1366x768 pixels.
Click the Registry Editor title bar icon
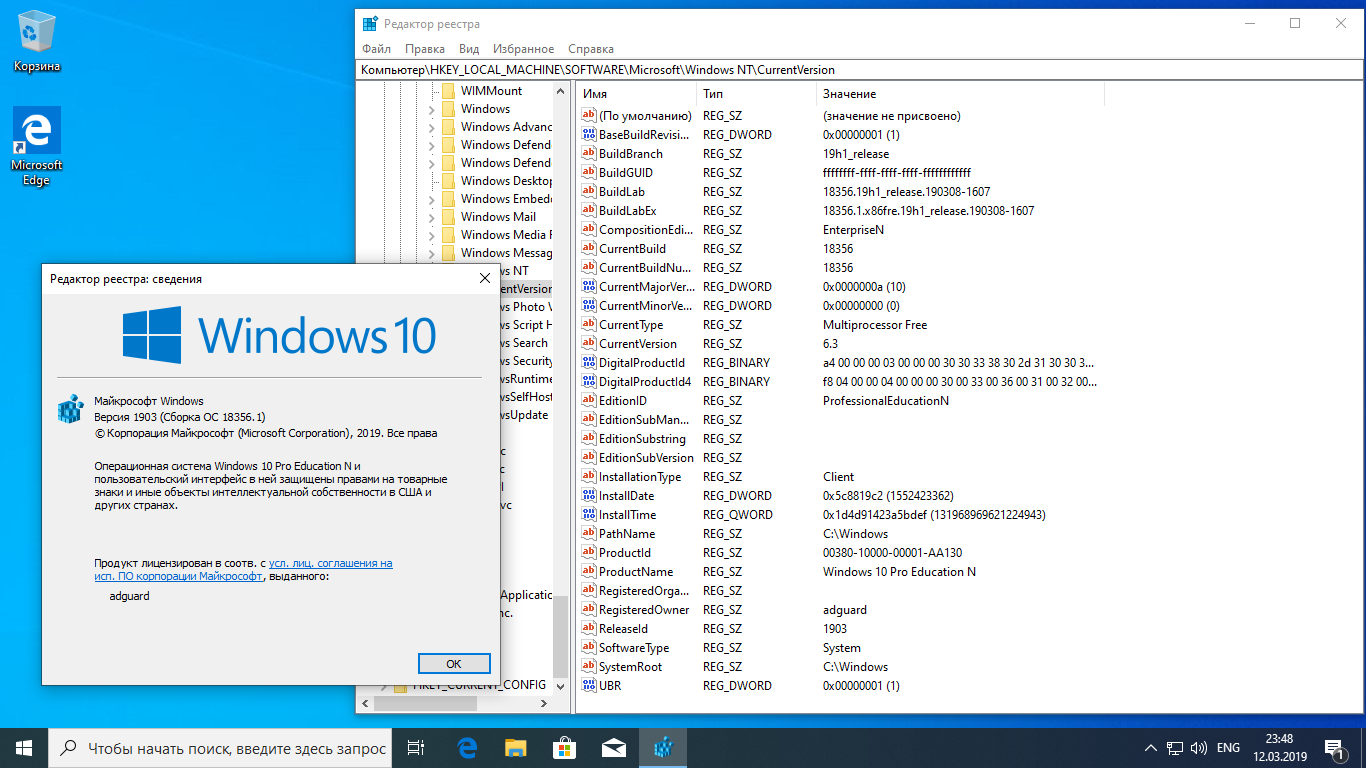370,23
